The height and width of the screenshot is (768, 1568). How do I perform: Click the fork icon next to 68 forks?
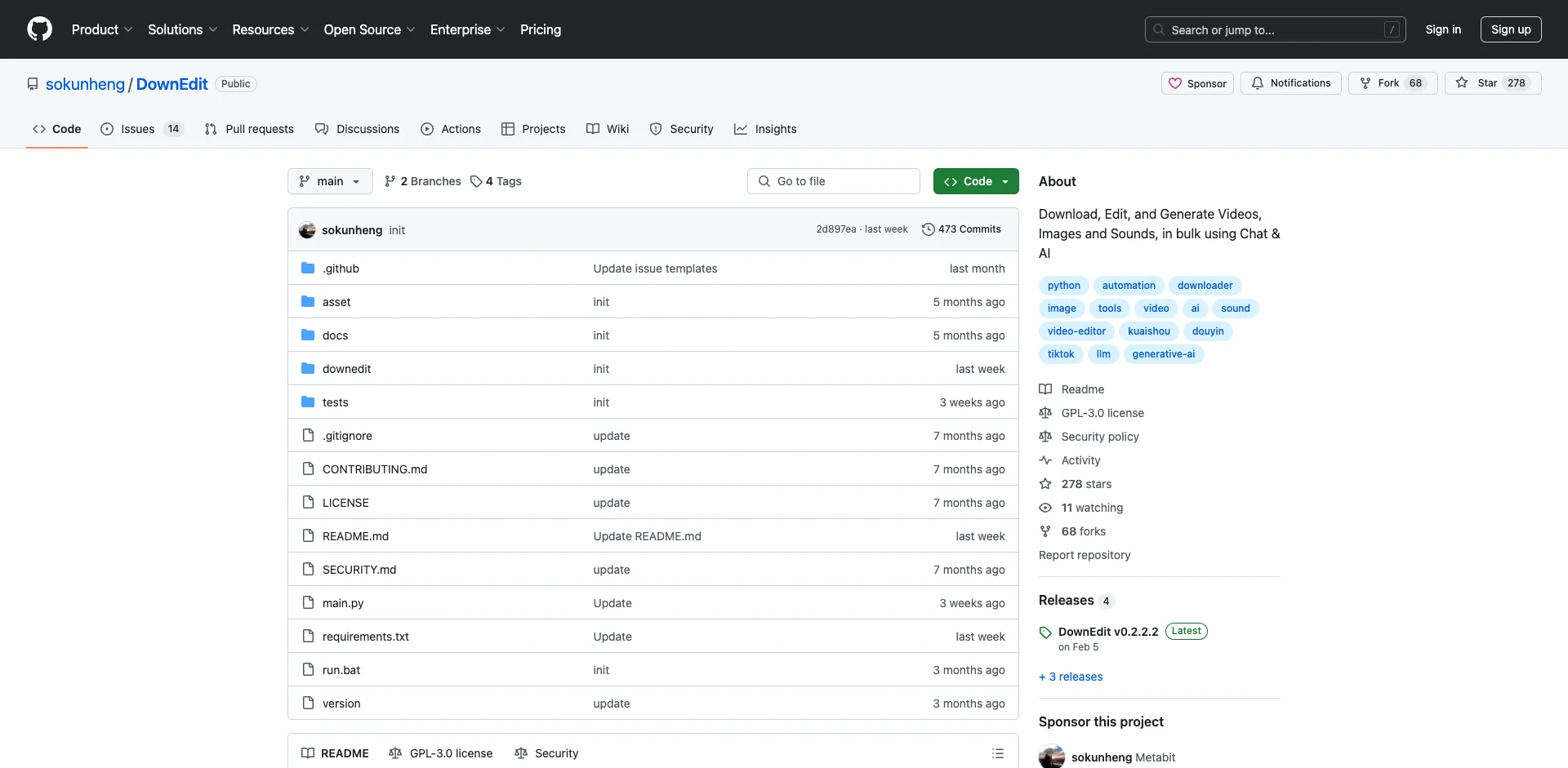pos(1045,531)
